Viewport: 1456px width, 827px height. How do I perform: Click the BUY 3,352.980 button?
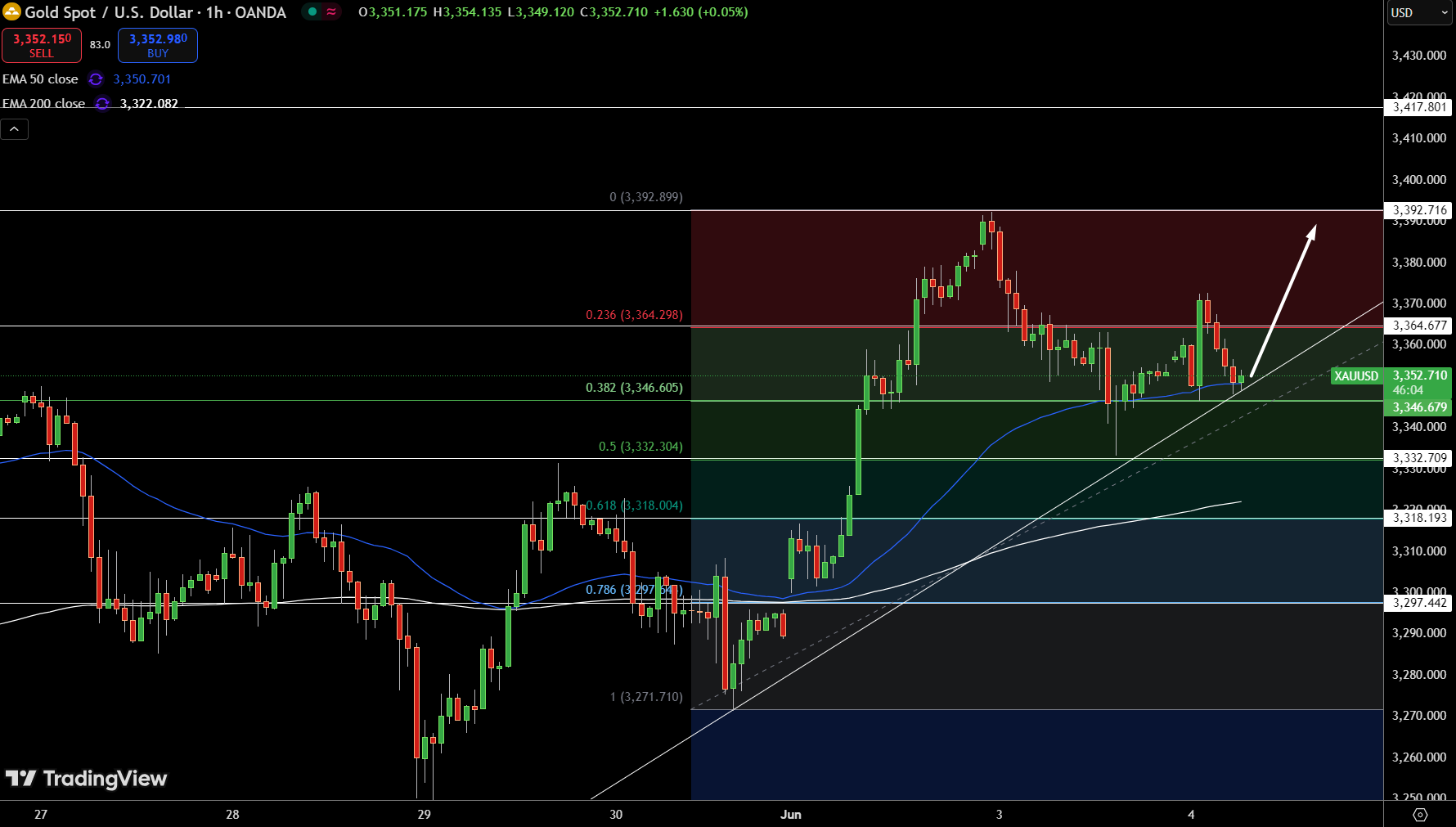158,46
